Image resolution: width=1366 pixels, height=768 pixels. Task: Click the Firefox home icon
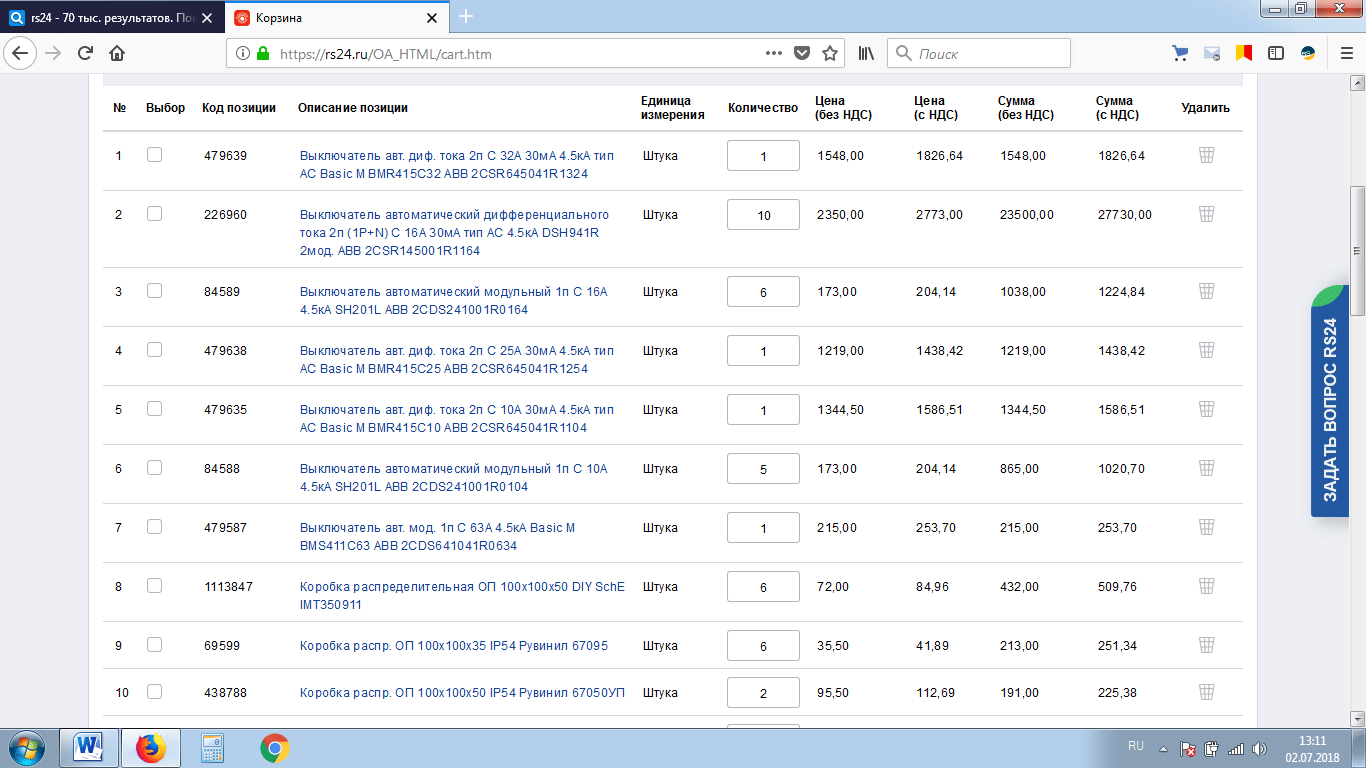(117, 54)
